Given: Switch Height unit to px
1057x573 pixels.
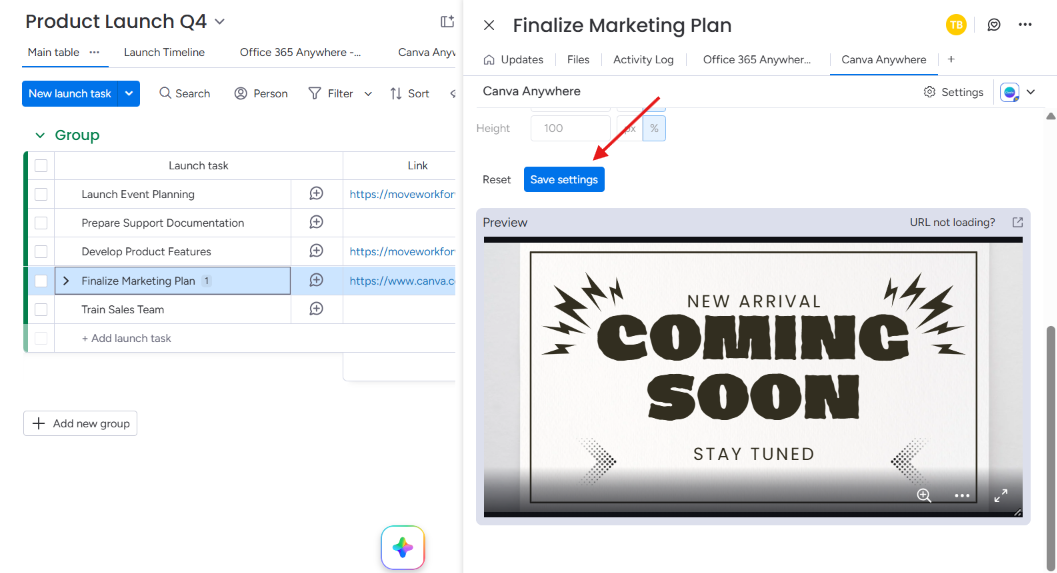Looking at the screenshot, I should 630,128.
